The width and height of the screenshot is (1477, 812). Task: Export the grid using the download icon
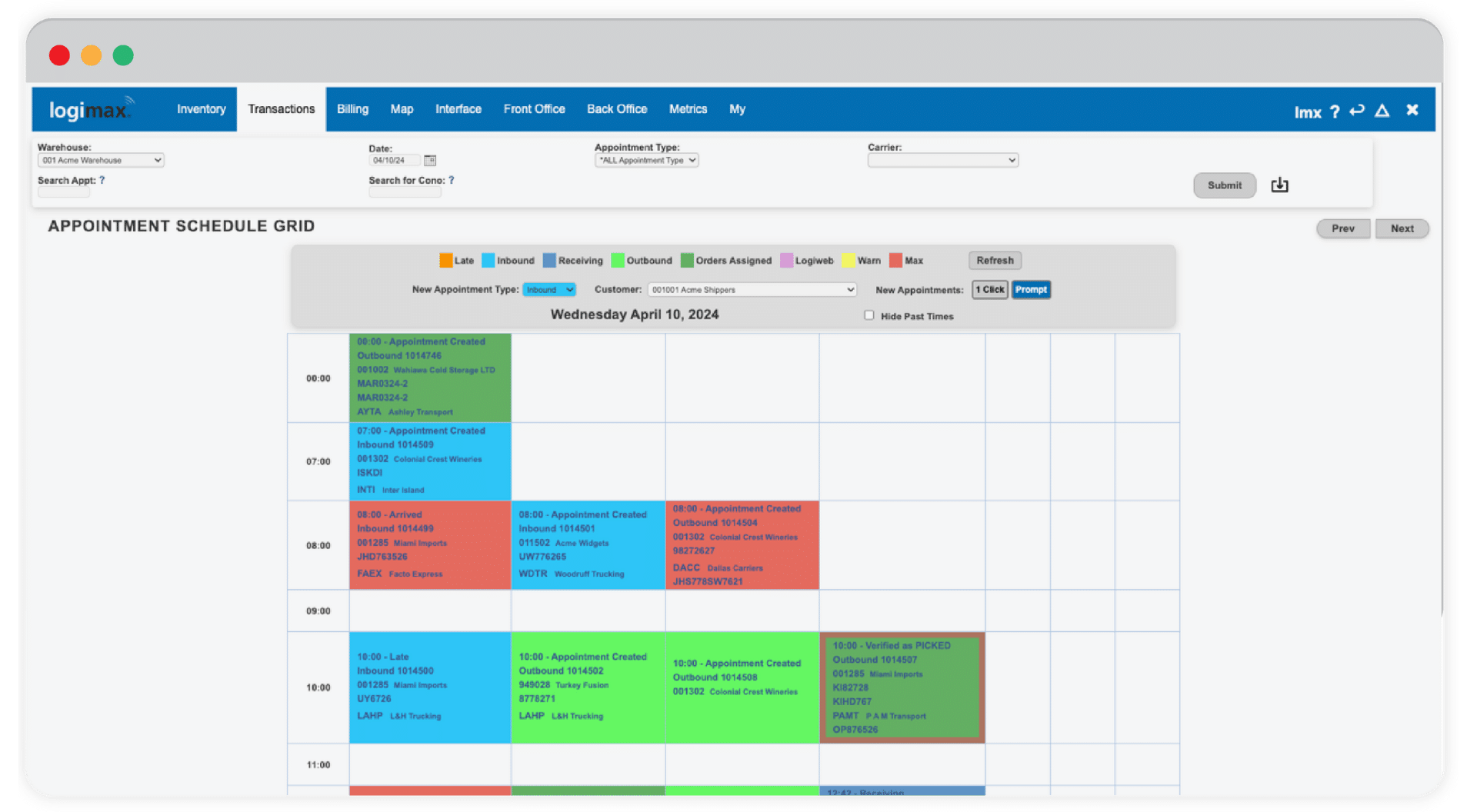[x=1280, y=185]
